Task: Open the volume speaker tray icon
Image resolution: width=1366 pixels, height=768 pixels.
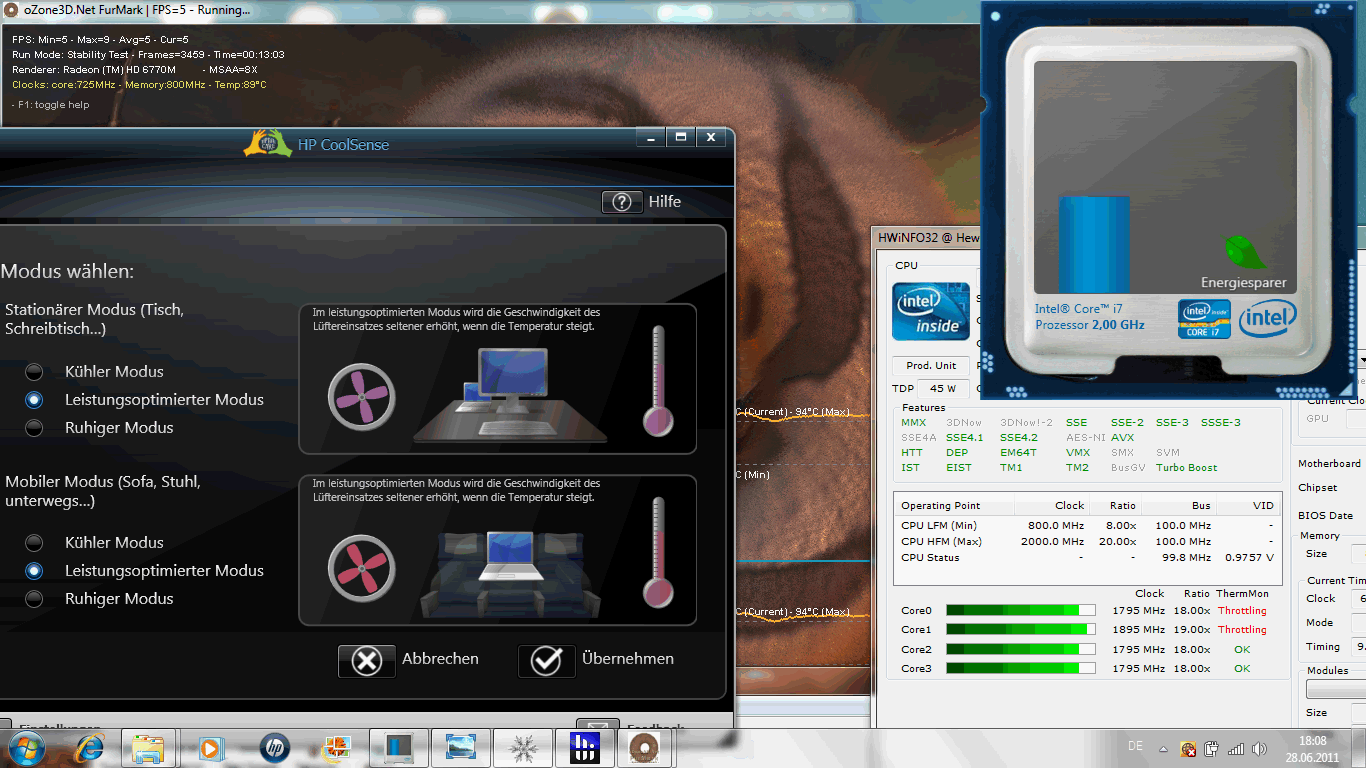Action: (x=1259, y=749)
